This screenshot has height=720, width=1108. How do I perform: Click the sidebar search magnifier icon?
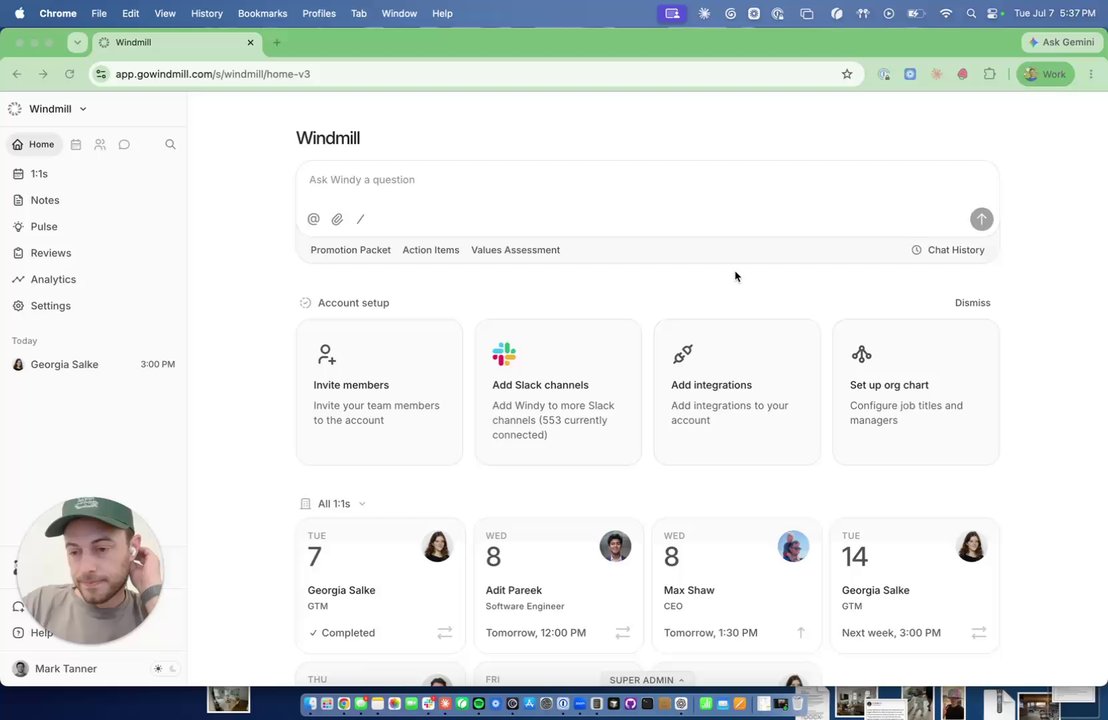point(170,144)
